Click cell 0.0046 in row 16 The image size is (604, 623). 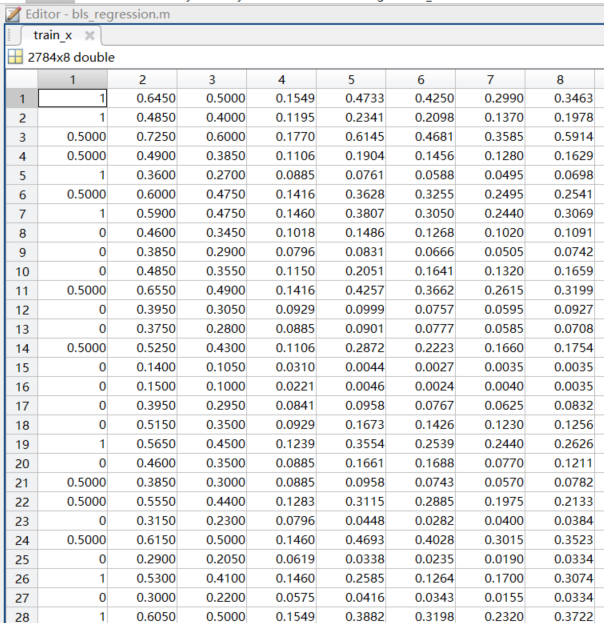[351, 387]
